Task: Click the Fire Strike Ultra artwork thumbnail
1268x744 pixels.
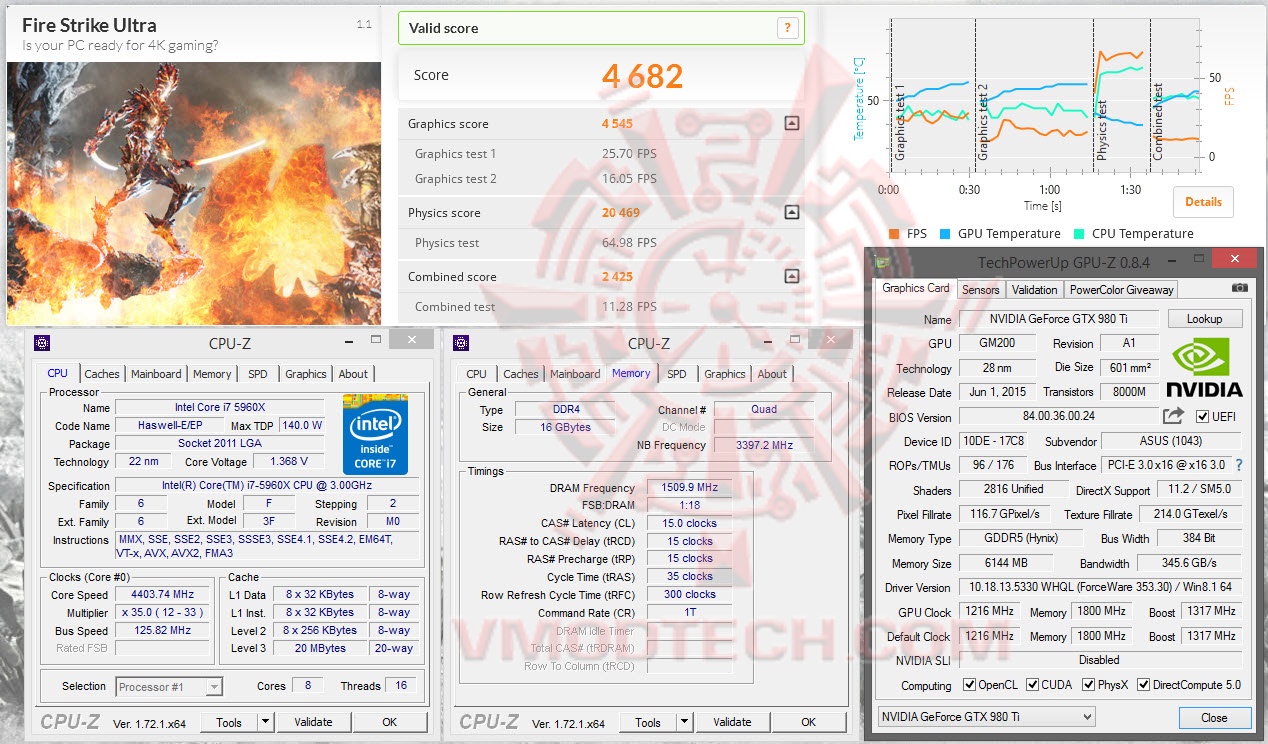Action: coord(194,192)
